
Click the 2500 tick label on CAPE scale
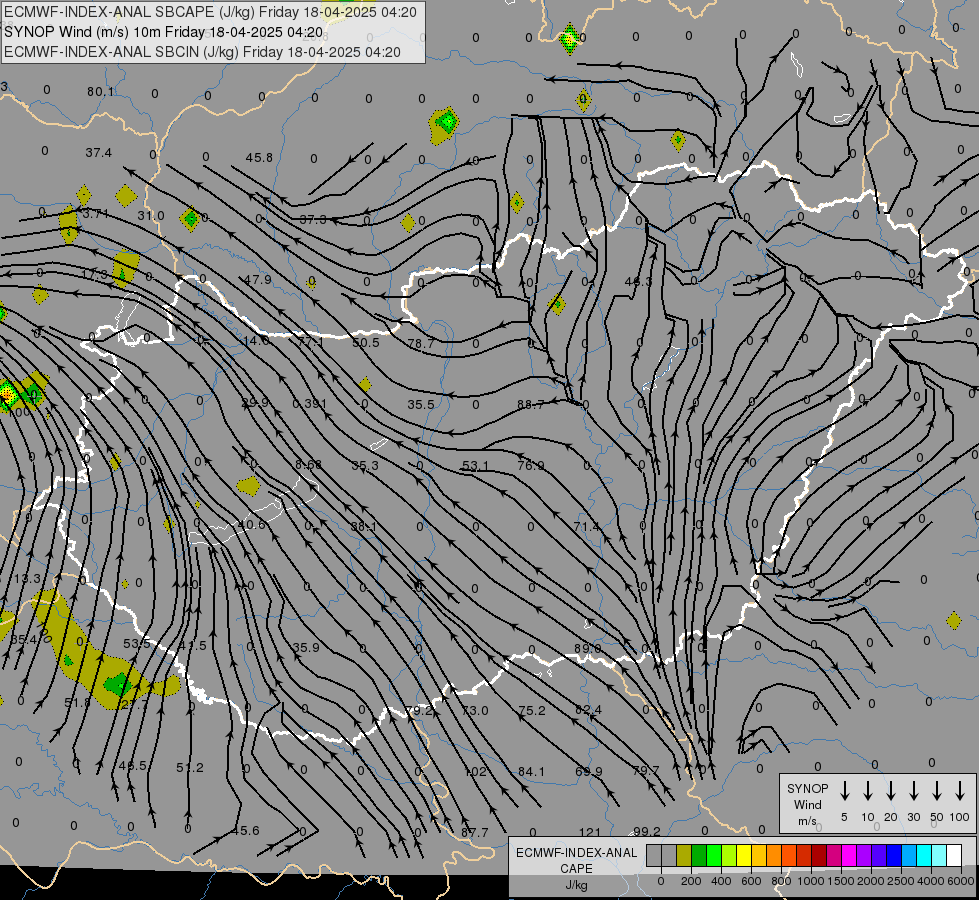(x=901, y=881)
